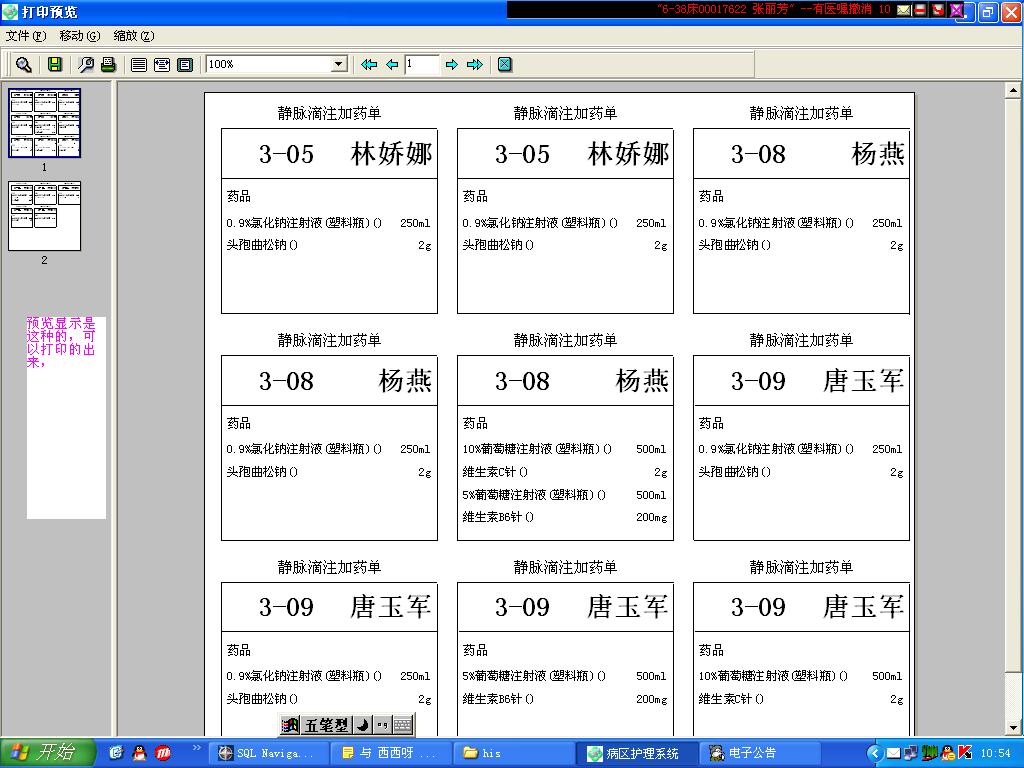1024x768 pixels.
Task: Select the fit page width icon
Action: (162, 64)
